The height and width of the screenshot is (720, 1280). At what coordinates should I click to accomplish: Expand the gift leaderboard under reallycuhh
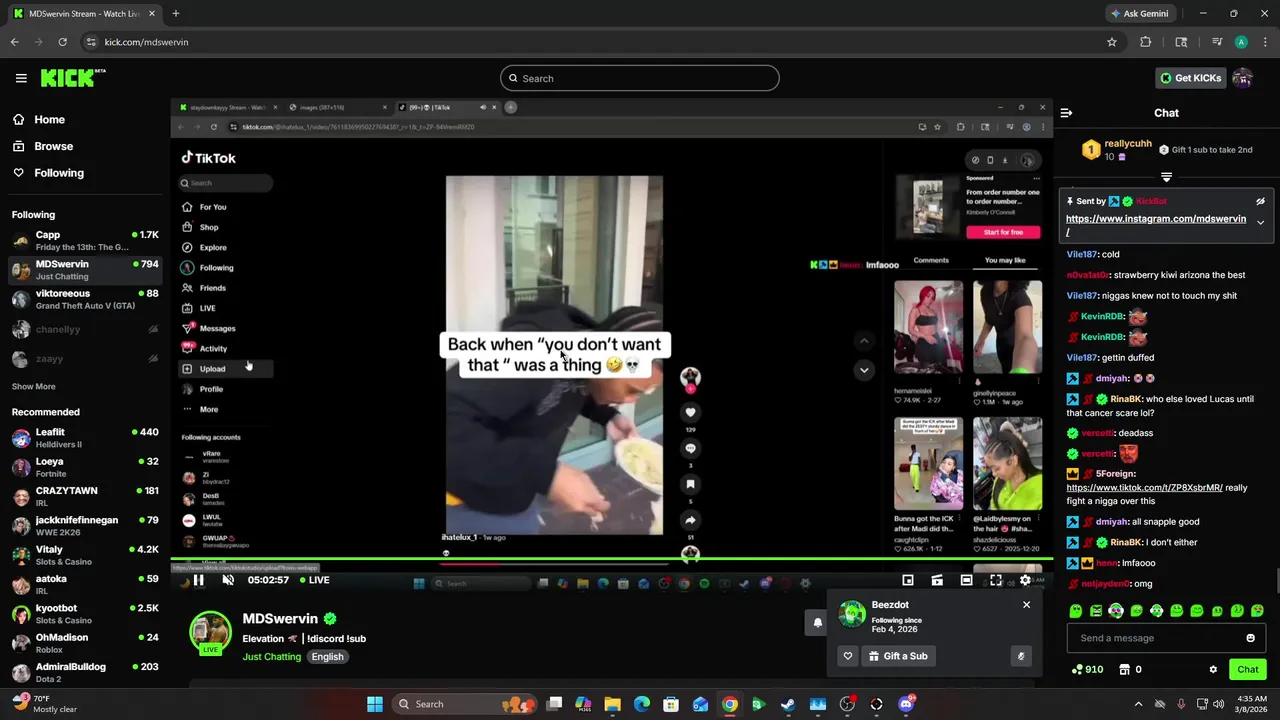[1166, 177]
